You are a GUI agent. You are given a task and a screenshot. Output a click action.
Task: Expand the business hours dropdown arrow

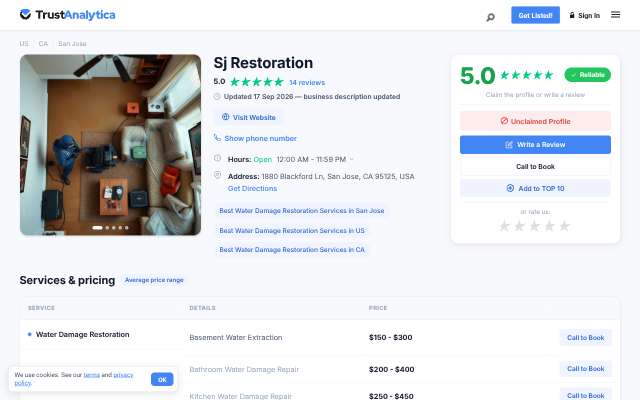[x=351, y=160]
